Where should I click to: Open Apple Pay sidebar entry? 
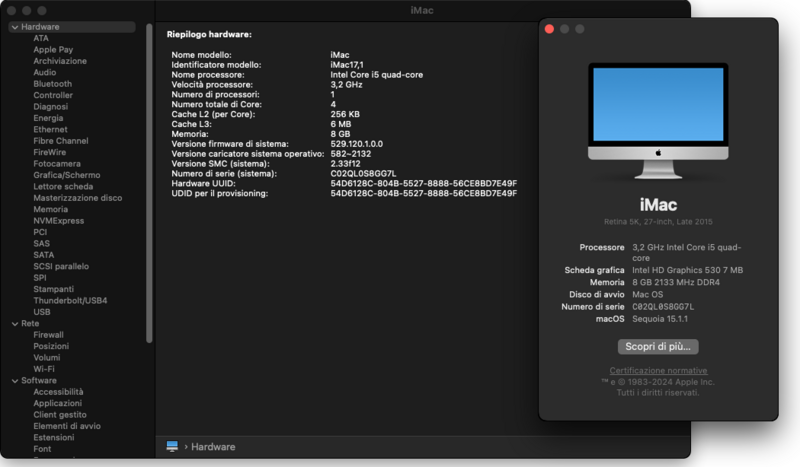tap(53, 50)
